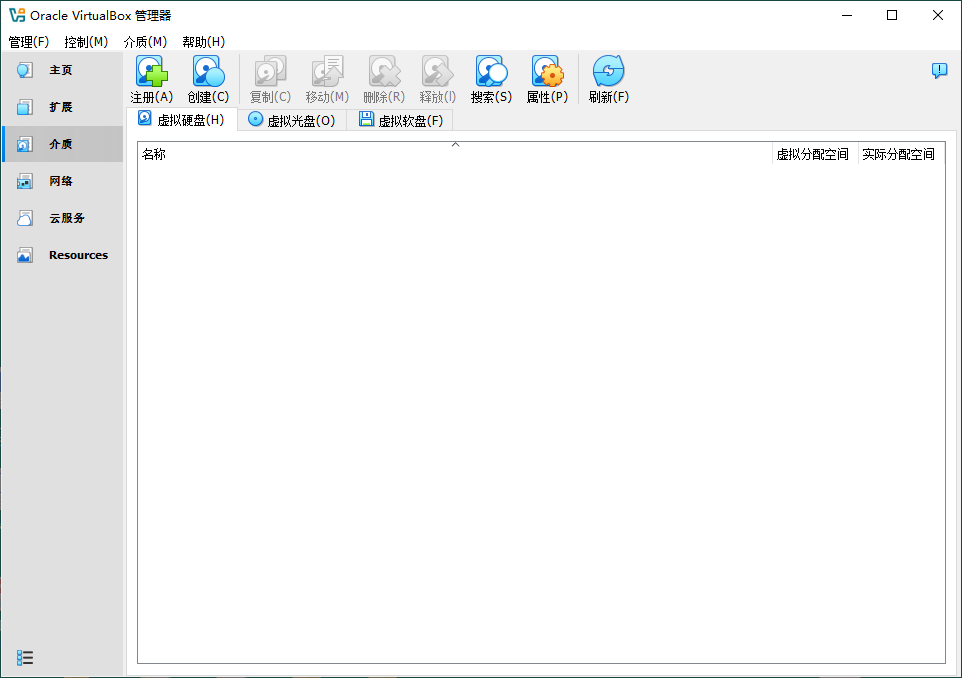
Task: Select the Virtual Hard Disk (虚拟硬盘) tab
Action: [x=182, y=120]
